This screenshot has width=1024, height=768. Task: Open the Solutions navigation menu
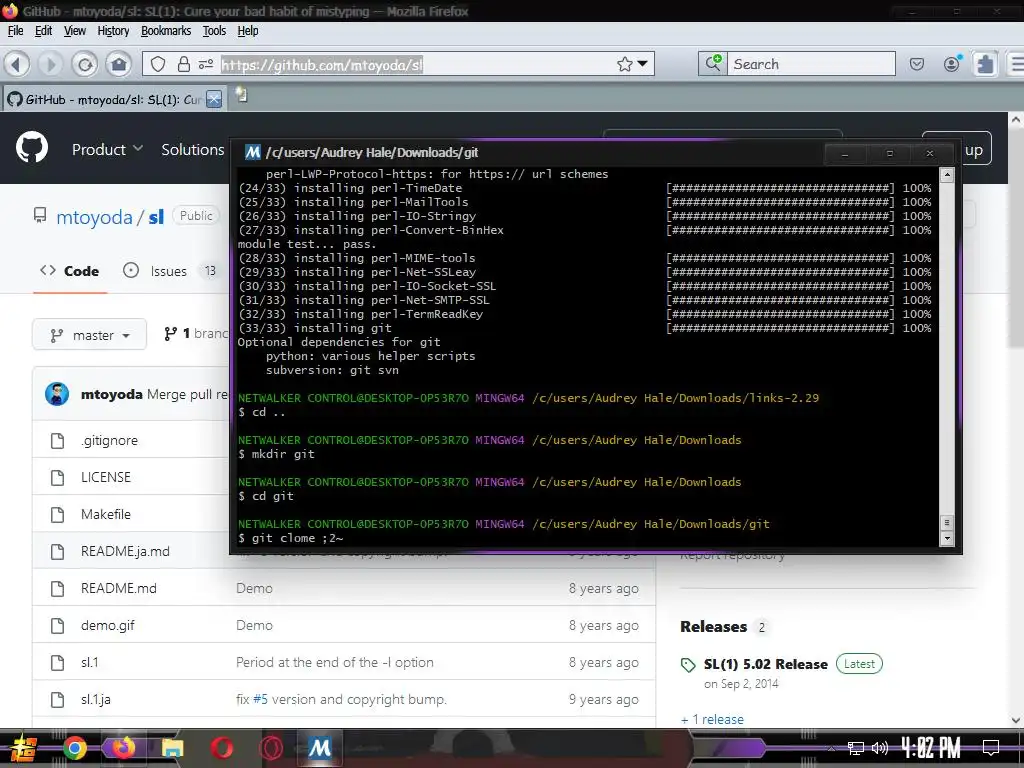point(193,150)
